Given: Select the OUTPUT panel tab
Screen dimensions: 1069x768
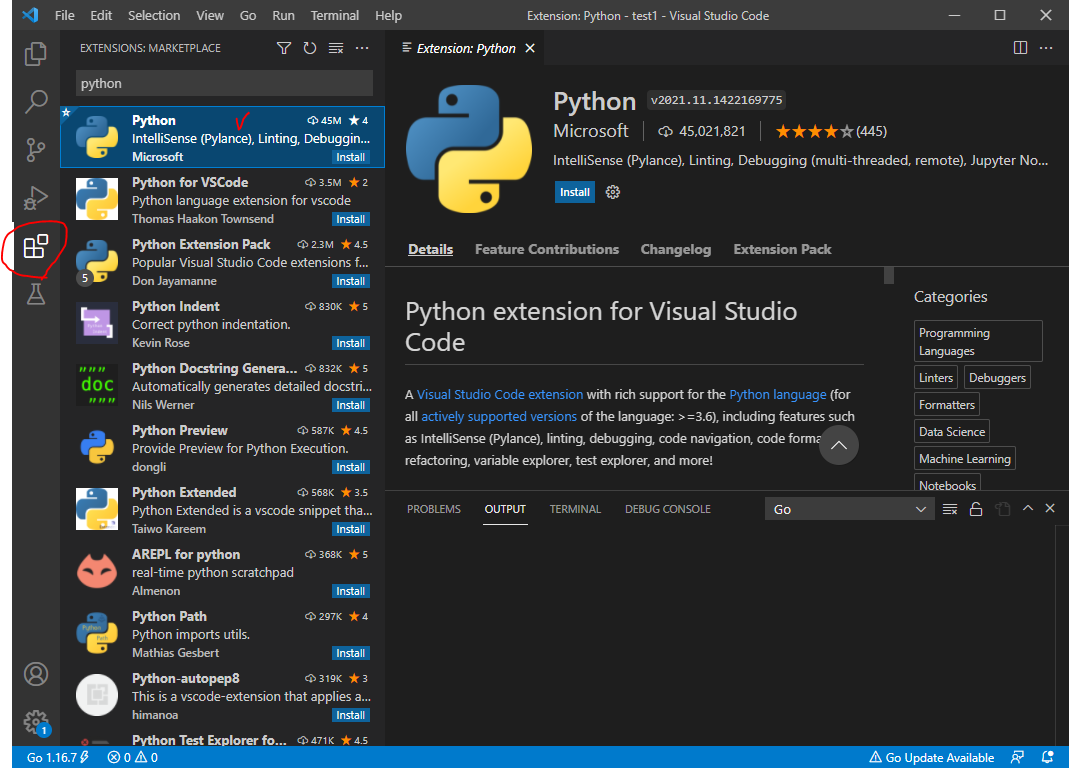Looking at the screenshot, I should click(505, 509).
